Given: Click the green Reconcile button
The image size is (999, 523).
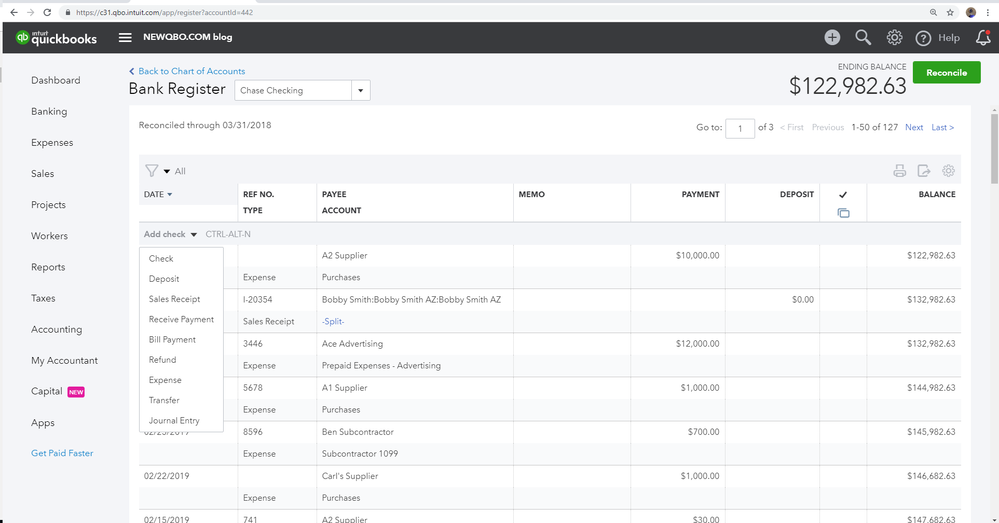Looking at the screenshot, I should click(946, 73).
